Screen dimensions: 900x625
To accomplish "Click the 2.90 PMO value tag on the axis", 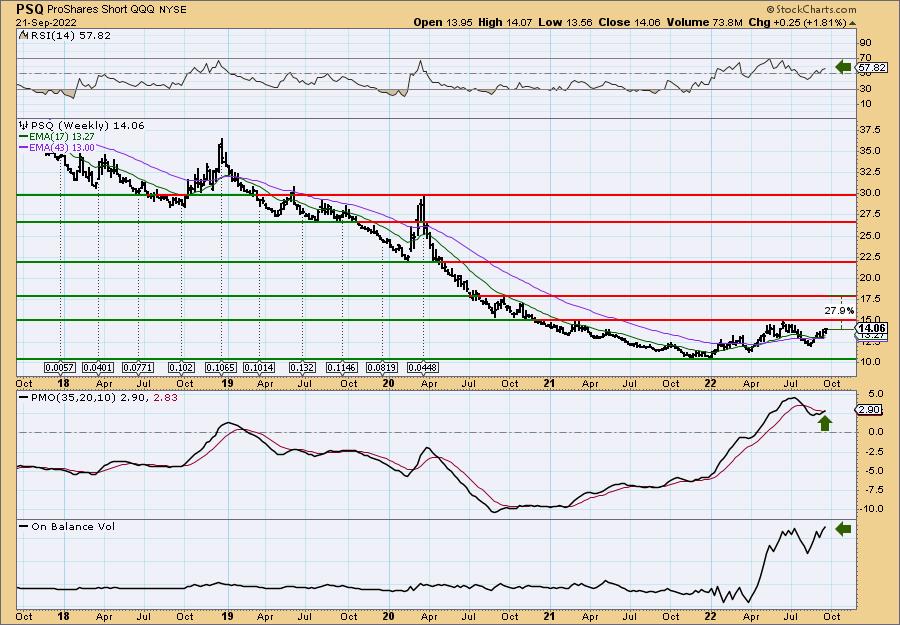I will pos(868,409).
